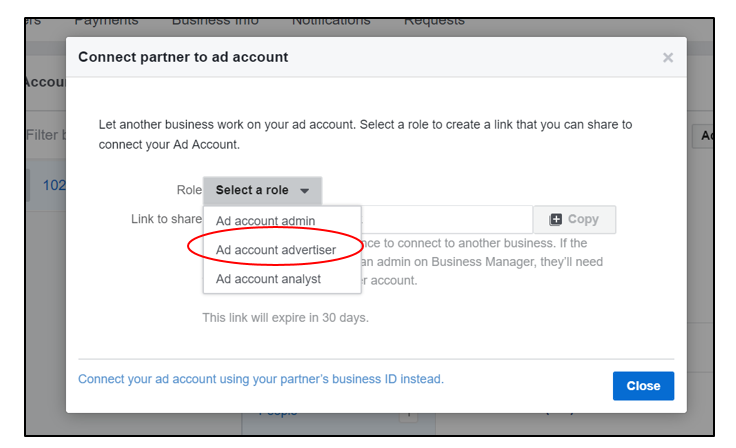Viewport: 736px width, 448px height.
Task: Click the Filter field behind the dialog
Action: pyautogui.click(x=45, y=134)
